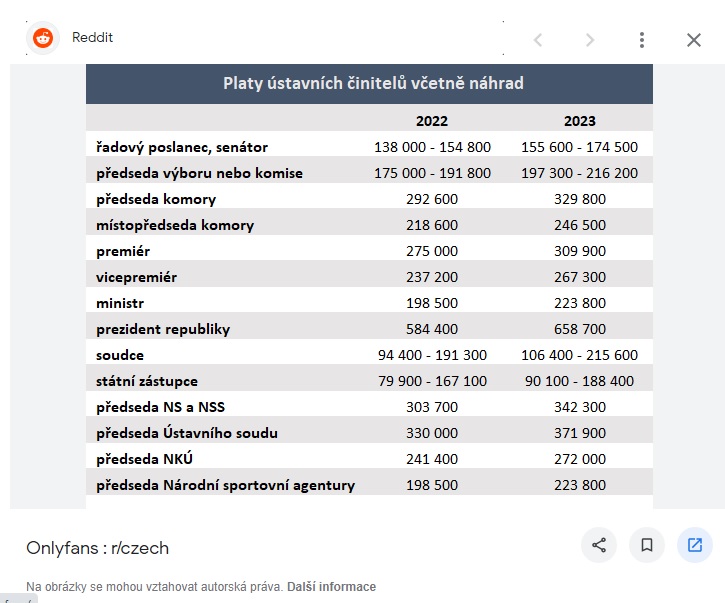725x603 pixels.
Task: Click row label 'vicepremiér'
Action: [x=136, y=277]
